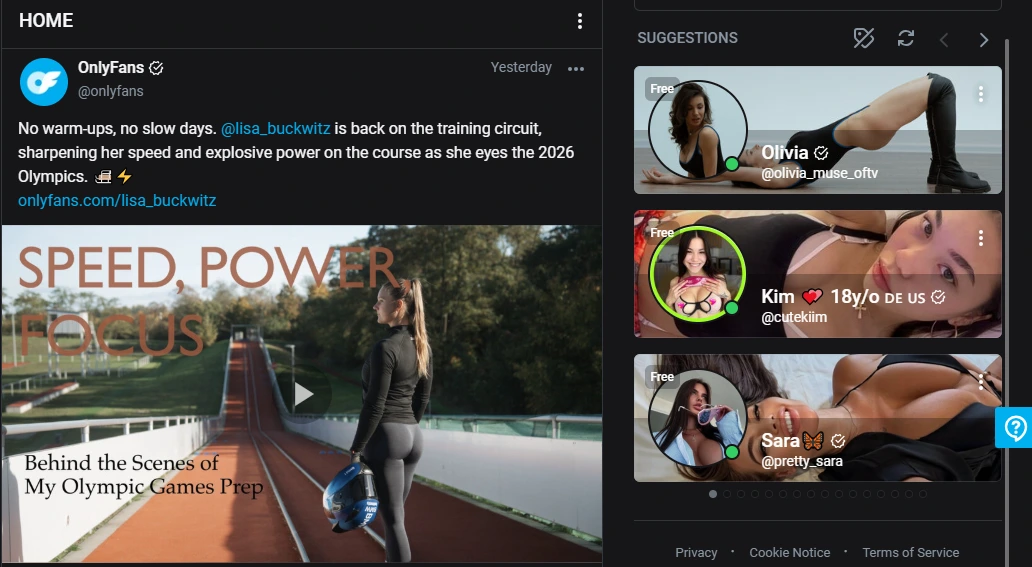Viewport: 1032px width, 567px height.
Task: Open the Cookie Notice footer link
Action: coord(790,552)
